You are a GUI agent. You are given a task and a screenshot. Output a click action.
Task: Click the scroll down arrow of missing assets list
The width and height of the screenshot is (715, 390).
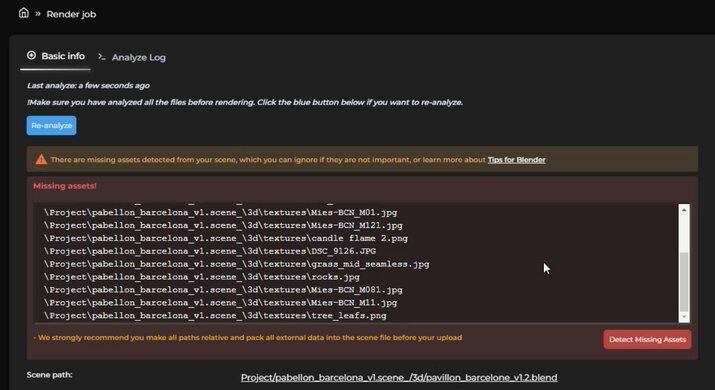[x=684, y=317]
